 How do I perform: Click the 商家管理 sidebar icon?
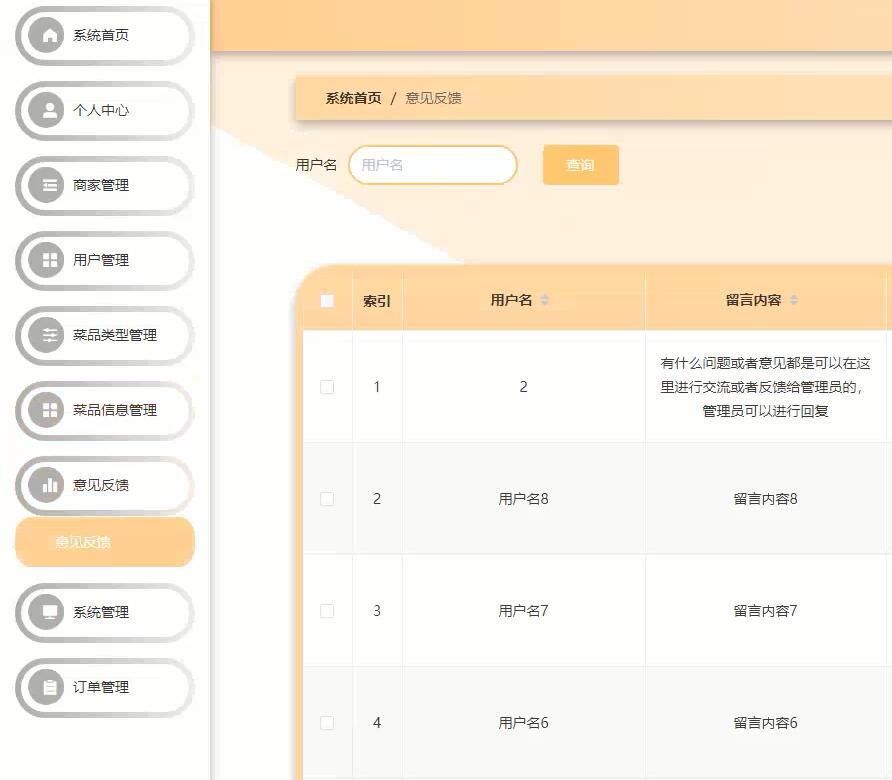pyautogui.click(x=48, y=185)
